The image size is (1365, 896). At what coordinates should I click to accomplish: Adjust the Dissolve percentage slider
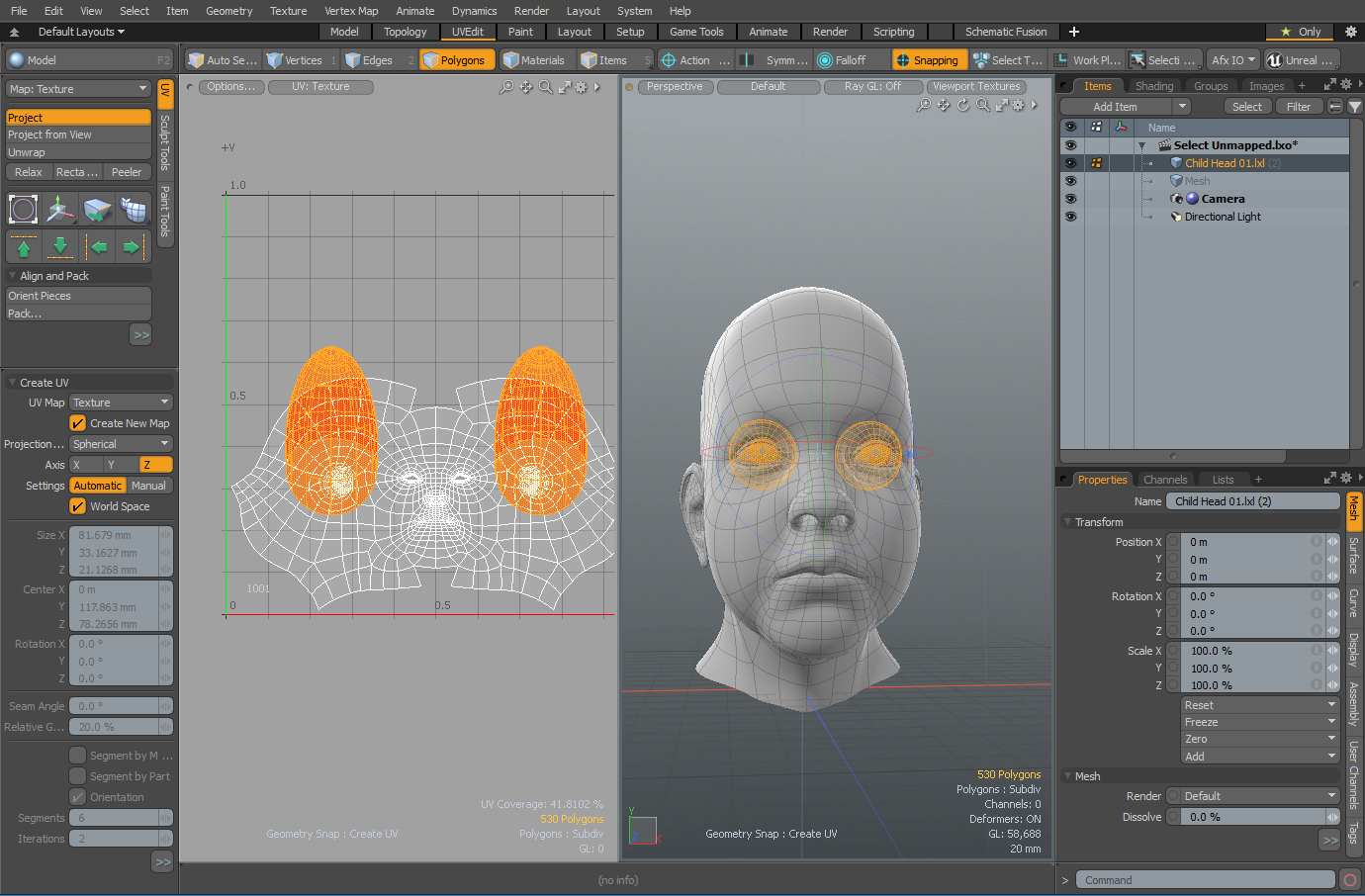[1252, 817]
